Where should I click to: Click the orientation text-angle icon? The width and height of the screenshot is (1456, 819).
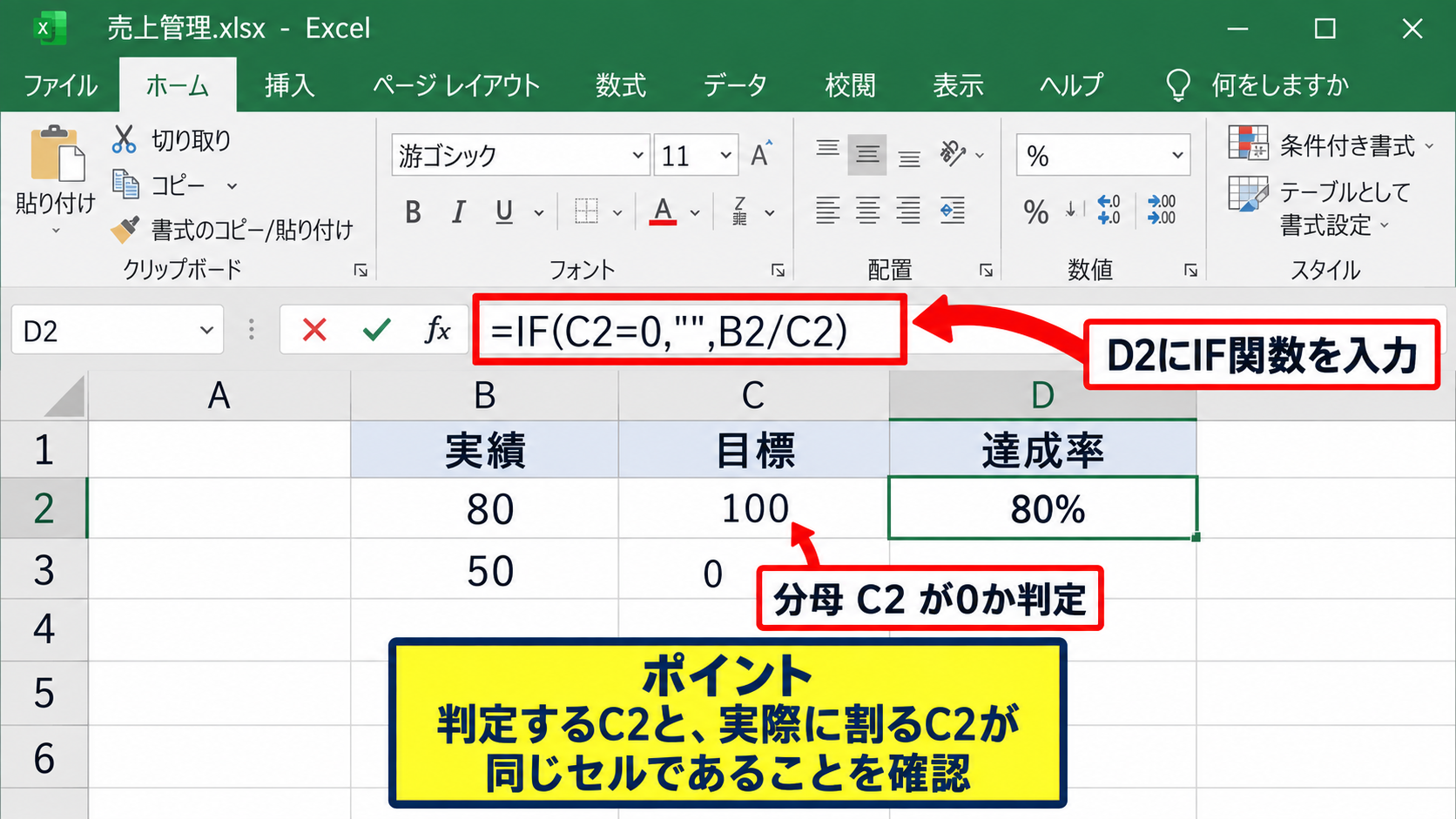point(953,154)
